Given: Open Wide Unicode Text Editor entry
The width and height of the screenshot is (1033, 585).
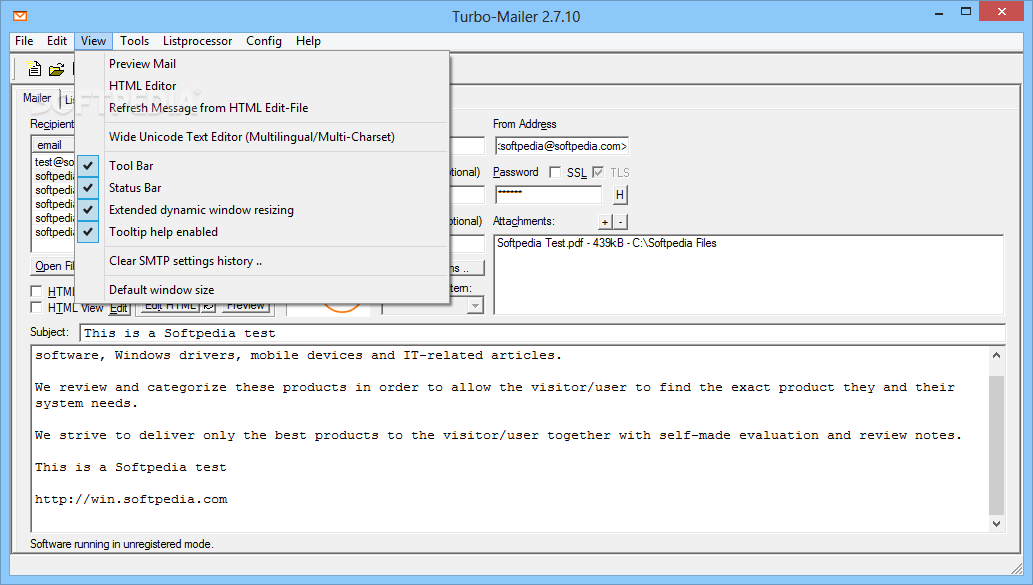Looking at the screenshot, I should coord(262,137).
